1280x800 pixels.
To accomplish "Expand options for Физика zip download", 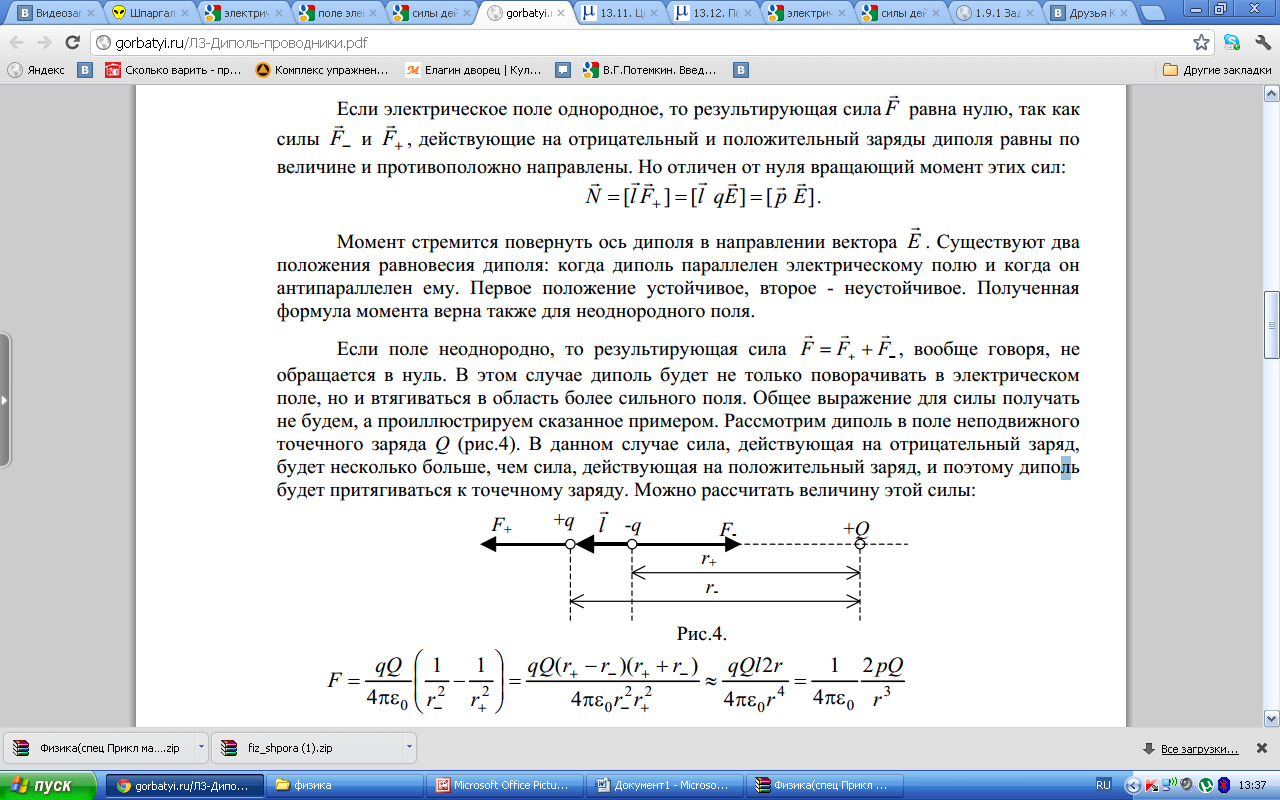I will 201,748.
